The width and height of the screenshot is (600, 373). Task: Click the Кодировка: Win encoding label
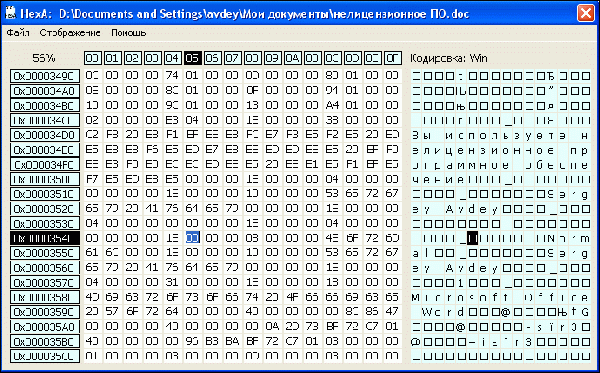click(x=448, y=58)
